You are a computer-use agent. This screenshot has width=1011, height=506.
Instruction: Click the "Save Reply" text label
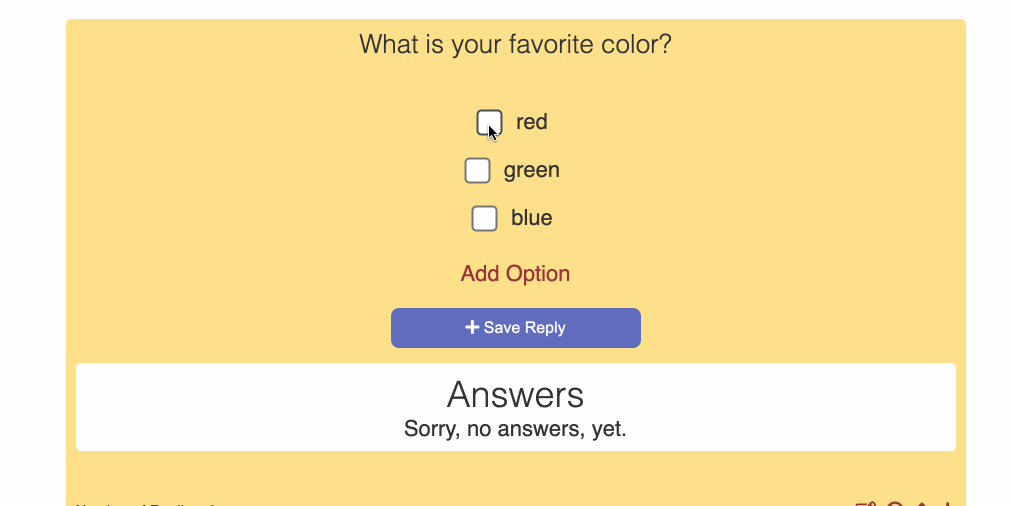click(525, 328)
